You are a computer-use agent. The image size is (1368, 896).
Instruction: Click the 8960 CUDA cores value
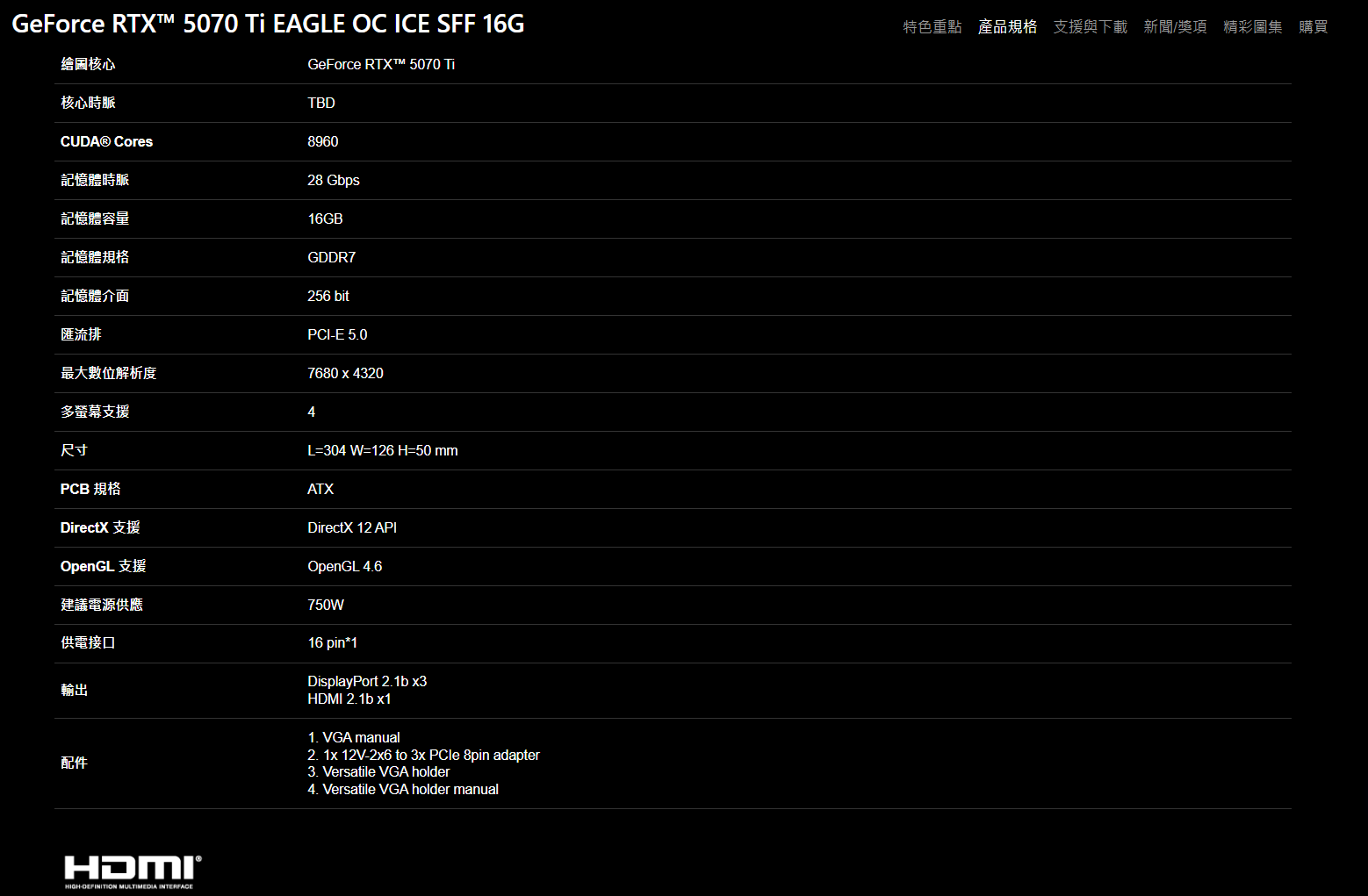click(x=323, y=141)
